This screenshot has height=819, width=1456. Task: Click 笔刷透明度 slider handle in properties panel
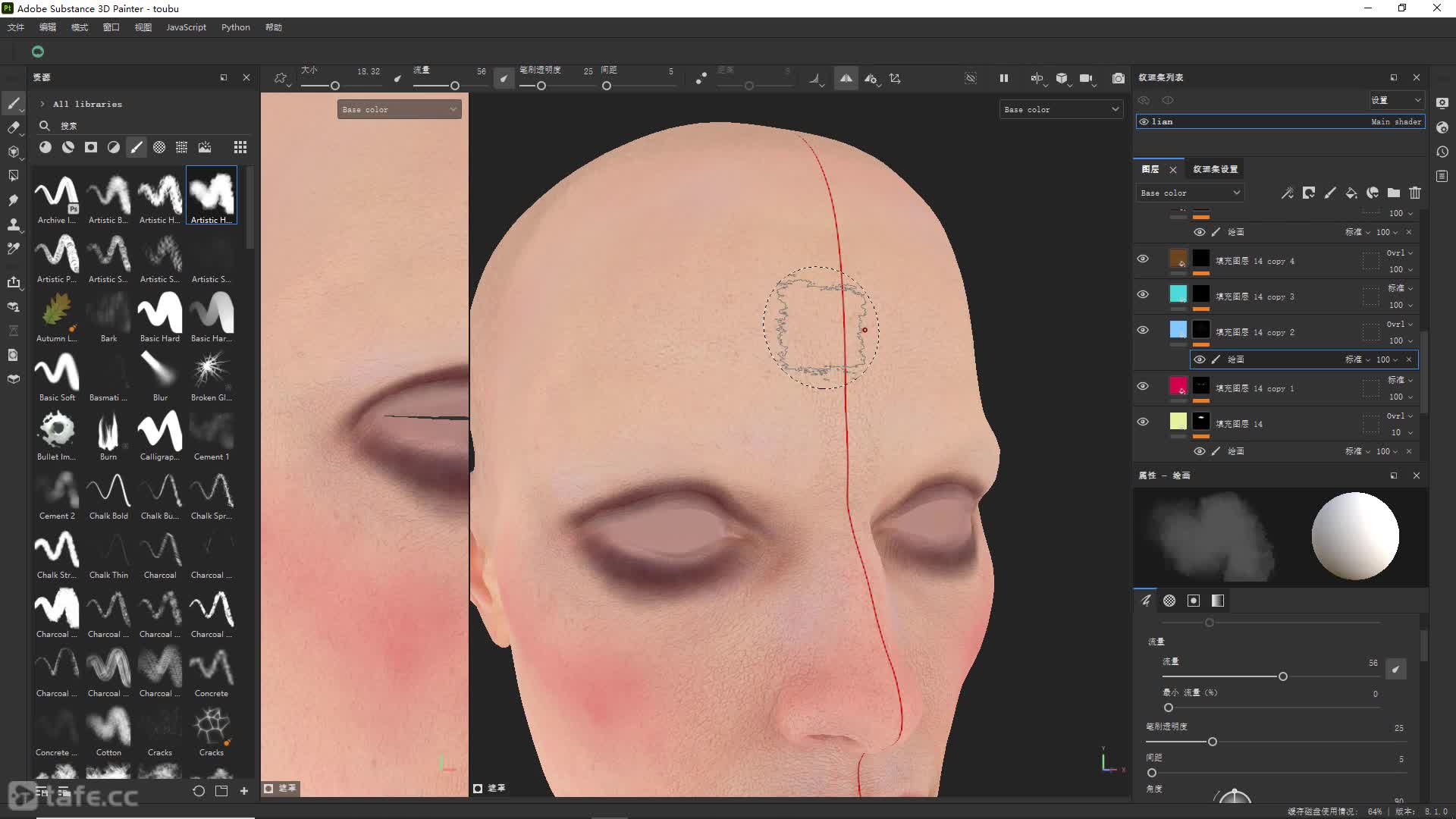pyautogui.click(x=1213, y=742)
